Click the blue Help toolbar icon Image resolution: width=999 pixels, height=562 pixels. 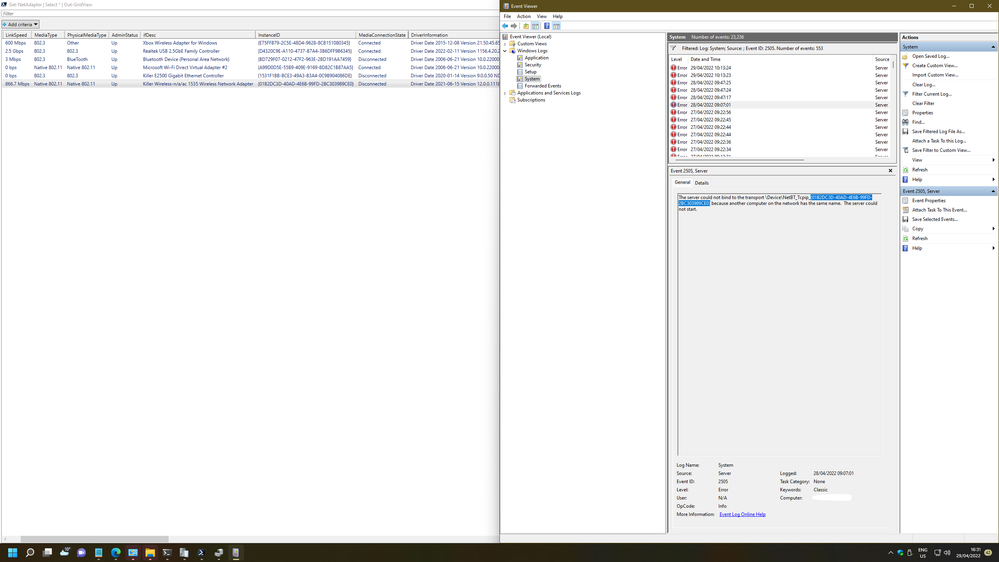(x=547, y=26)
